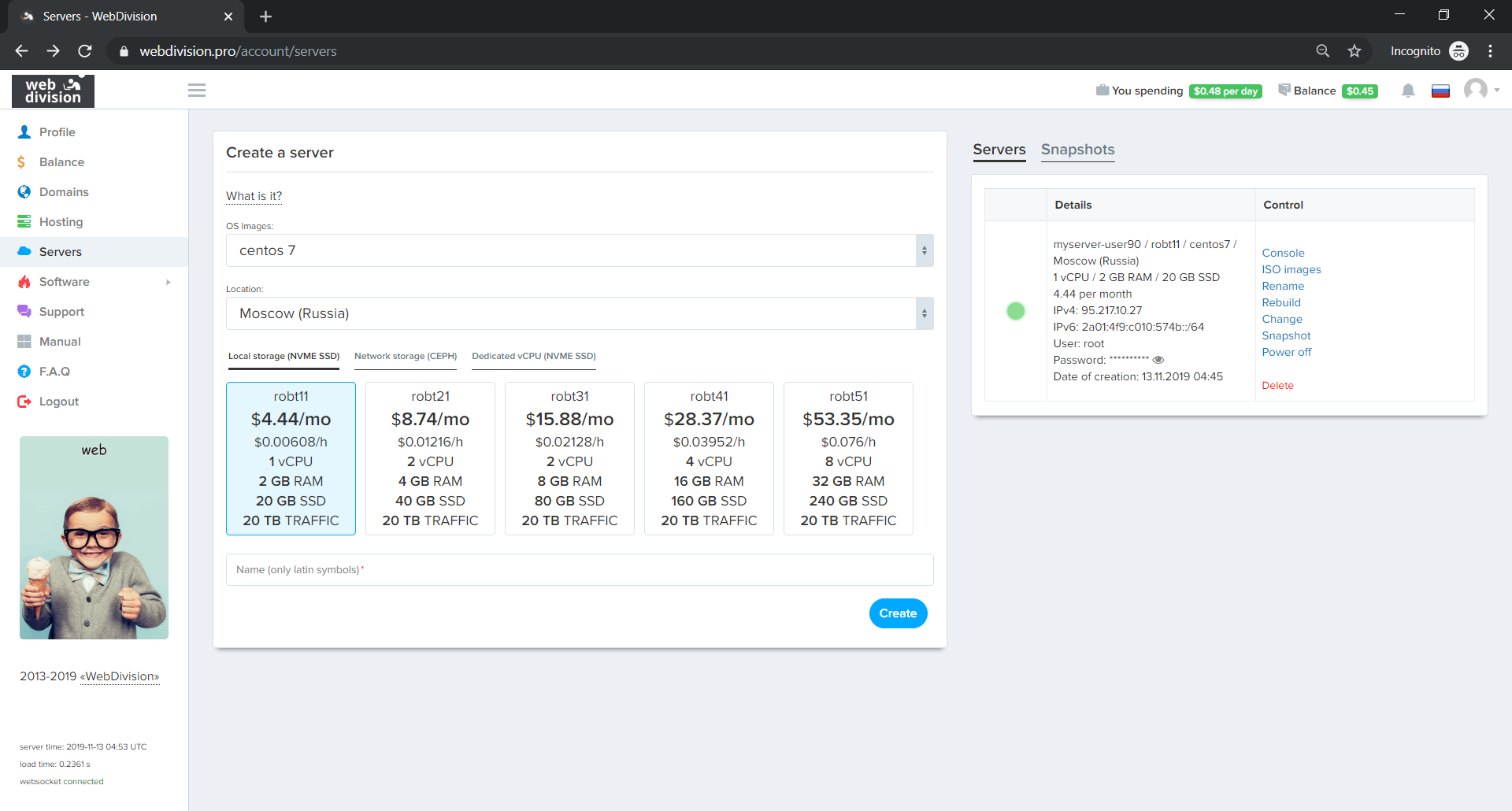Click the Delete server link

click(x=1277, y=385)
